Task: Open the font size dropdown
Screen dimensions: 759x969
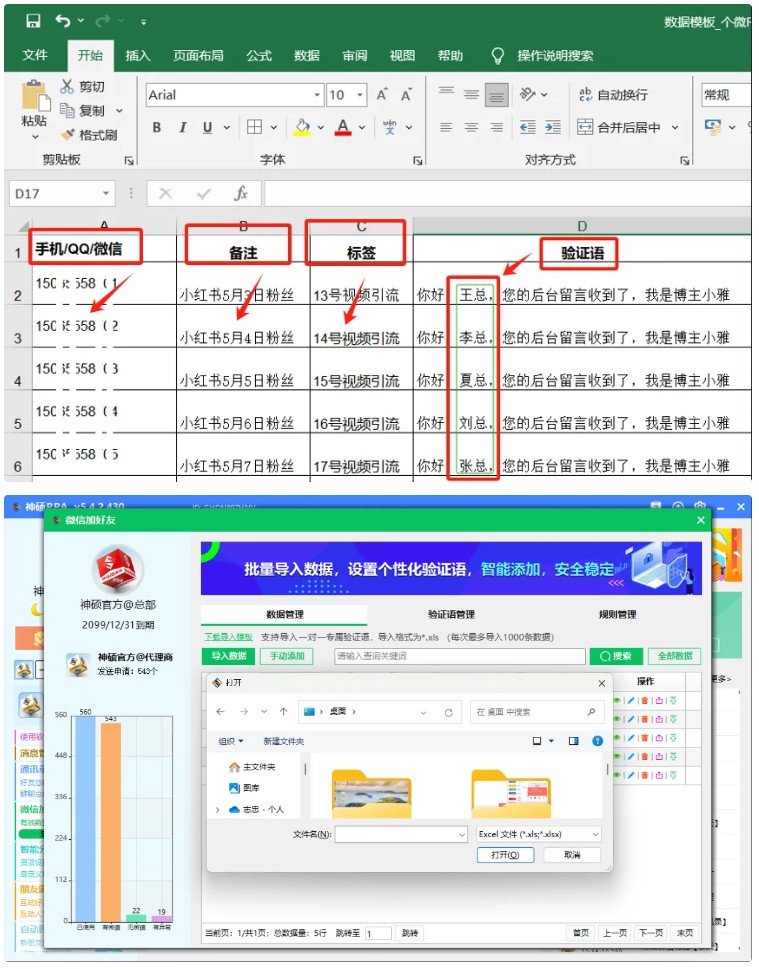Action: (360, 95)
